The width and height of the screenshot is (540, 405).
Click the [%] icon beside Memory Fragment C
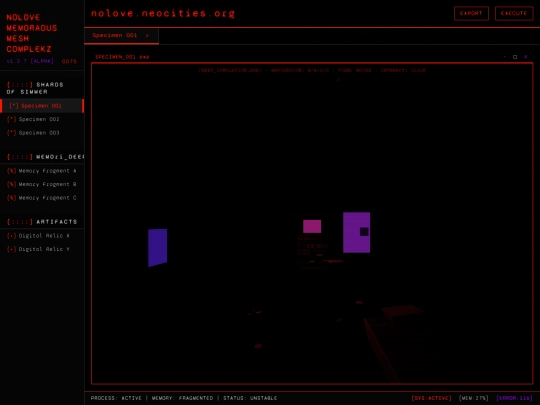coord(11,198)
